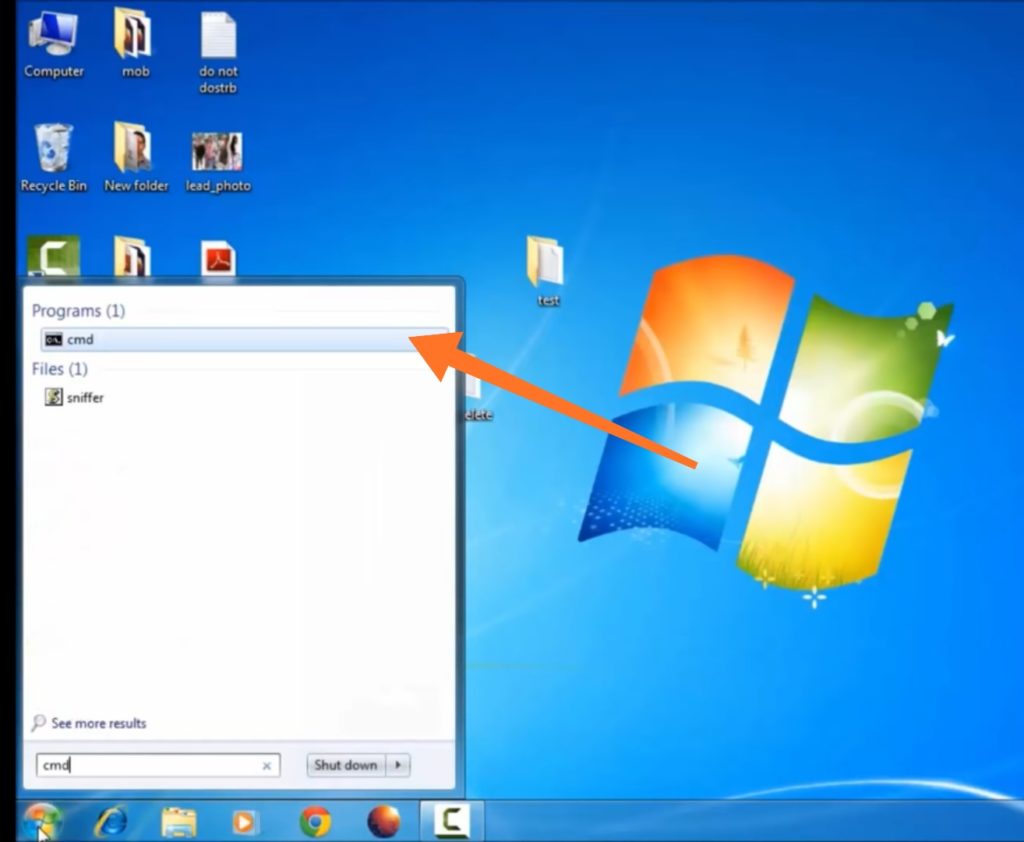
Task: Expand the Shut down options arrow
Action: [x=398, y=765]
